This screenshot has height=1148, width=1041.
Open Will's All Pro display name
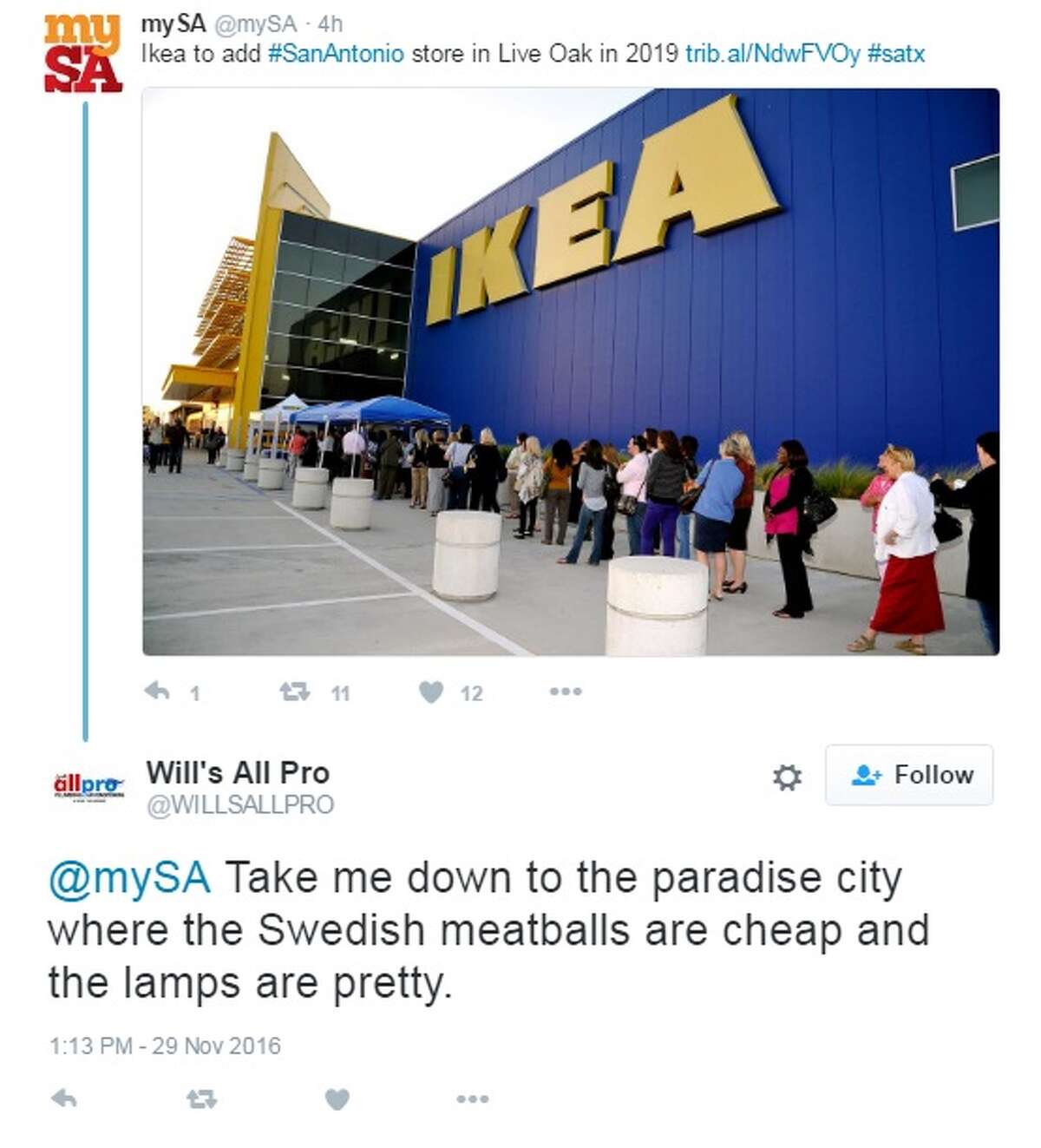coord(238,772)
